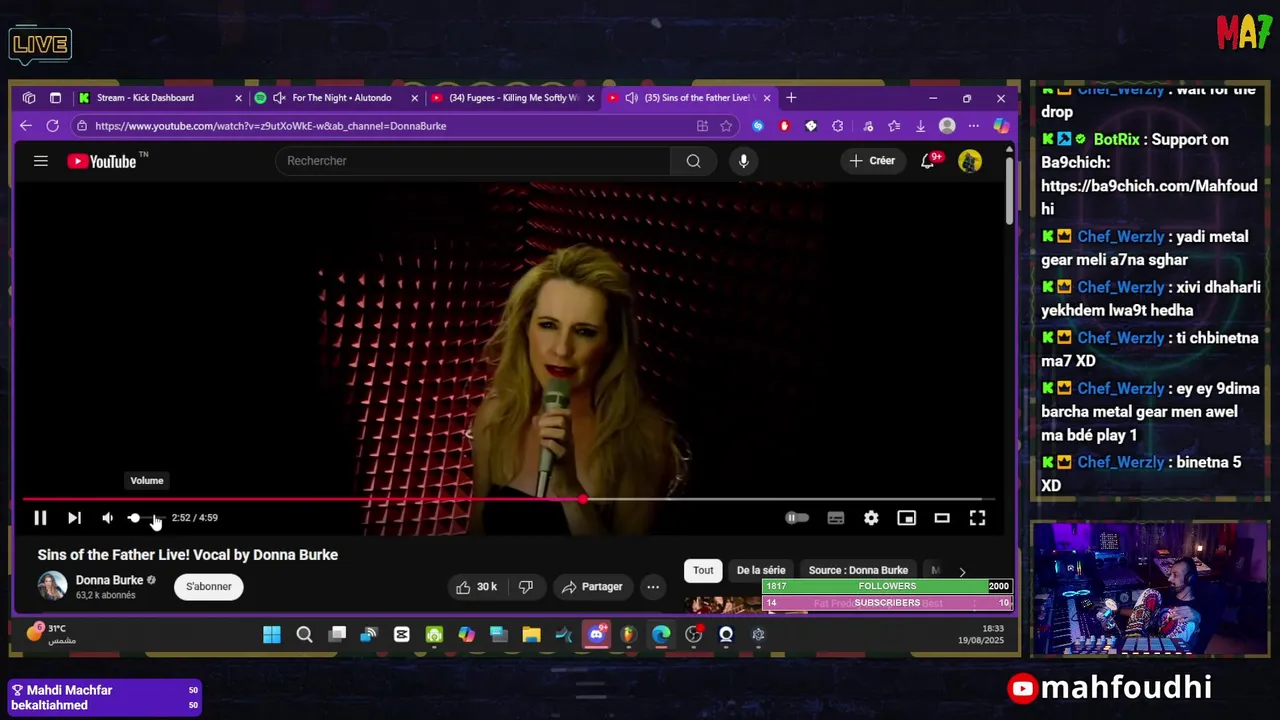Switch to the For The Night • Alutondo tab

342,98
